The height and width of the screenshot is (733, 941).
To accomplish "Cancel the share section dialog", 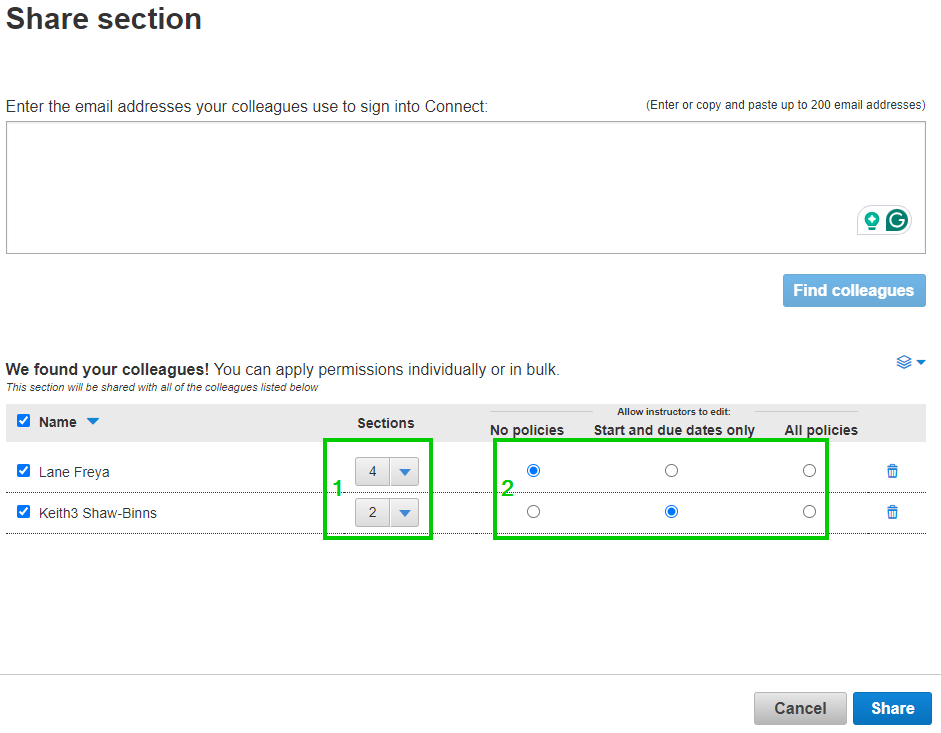I will 800,708.
